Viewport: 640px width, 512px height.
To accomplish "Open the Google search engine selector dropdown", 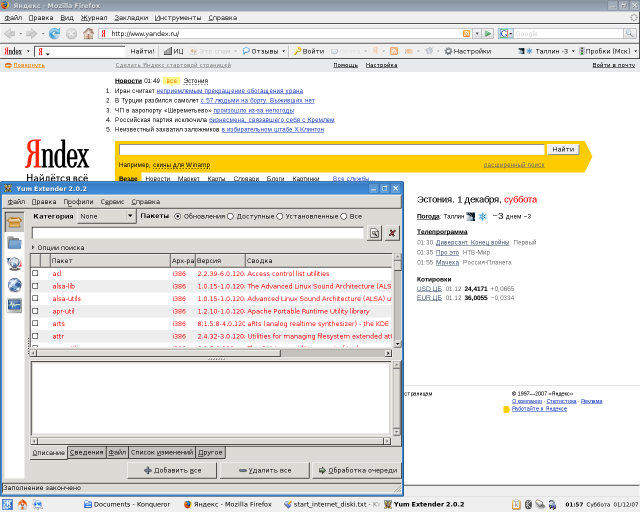I will [506, 33].
